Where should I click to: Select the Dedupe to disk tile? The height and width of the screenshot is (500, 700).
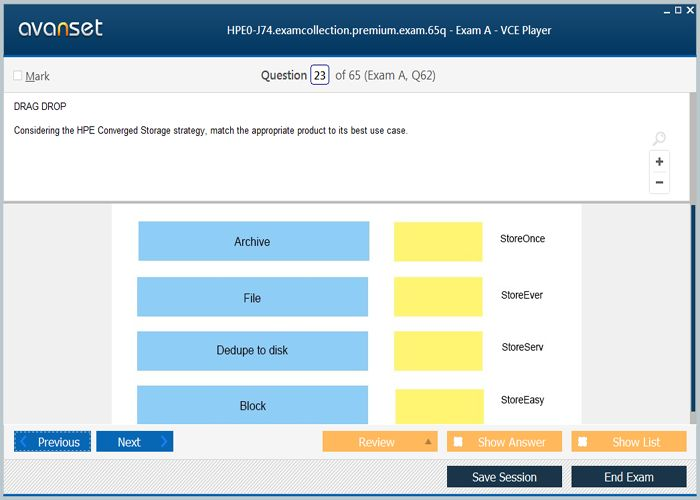coord(252,351)
